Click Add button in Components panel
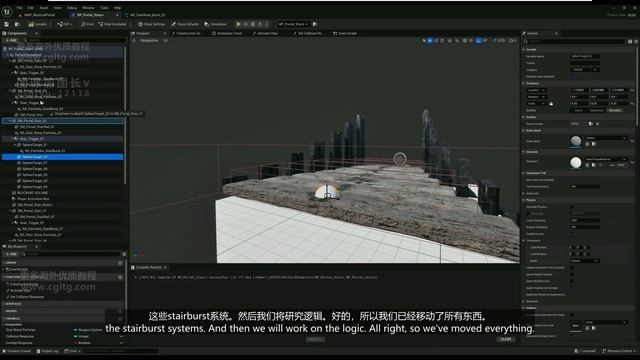This screenshot has width=640, height=360. [11, 41]
